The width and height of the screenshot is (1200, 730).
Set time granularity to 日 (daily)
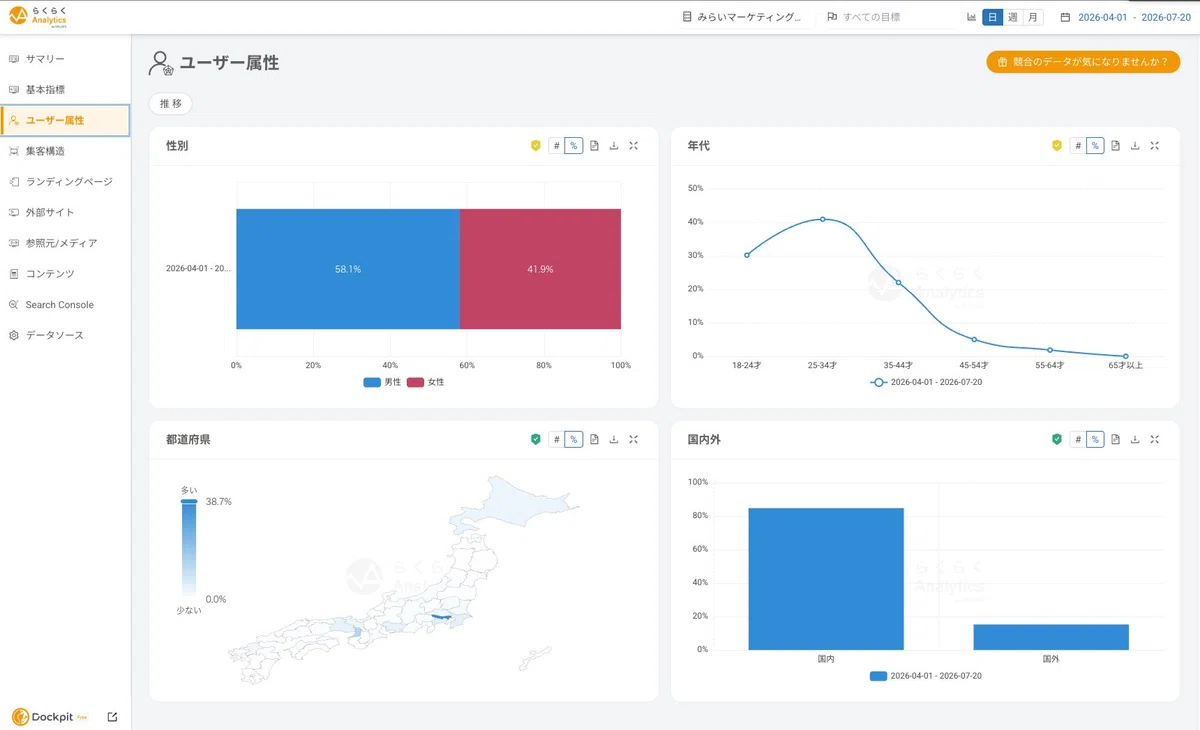[x=993, y=17]
